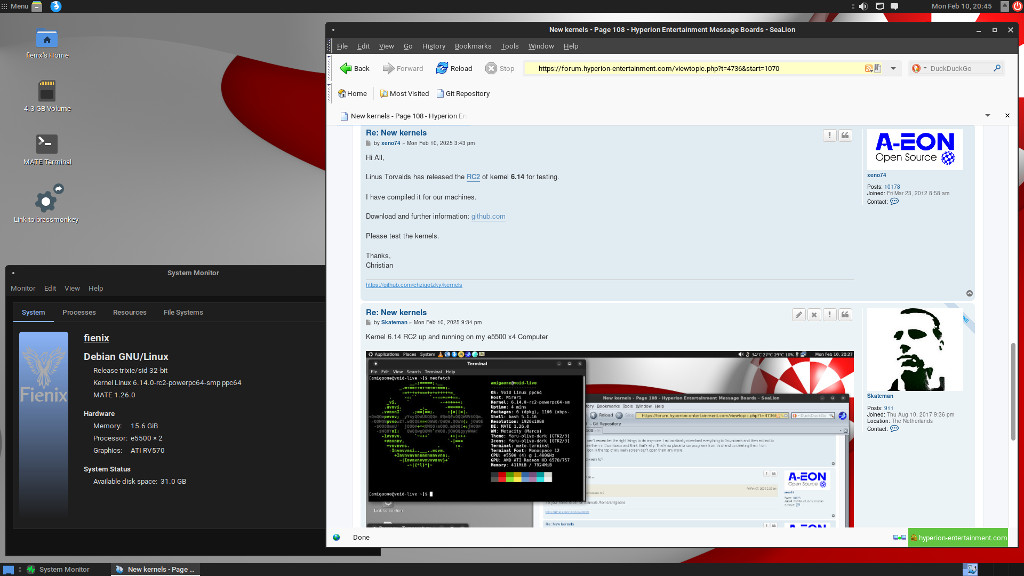This screenshot has height=576, width=1024.
Task: Open the History menu in SeaLion
Action: (x=434, y=46)
